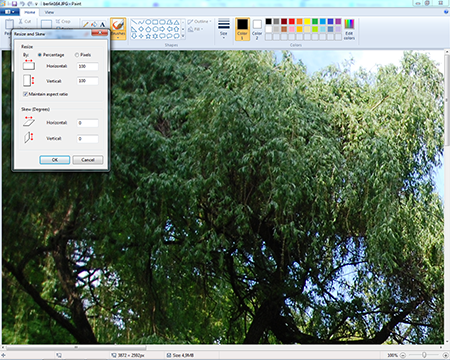Choose the Rounded rectangle shape
The height and width of the screenshot is (360, 450).
tap(162, 22)
